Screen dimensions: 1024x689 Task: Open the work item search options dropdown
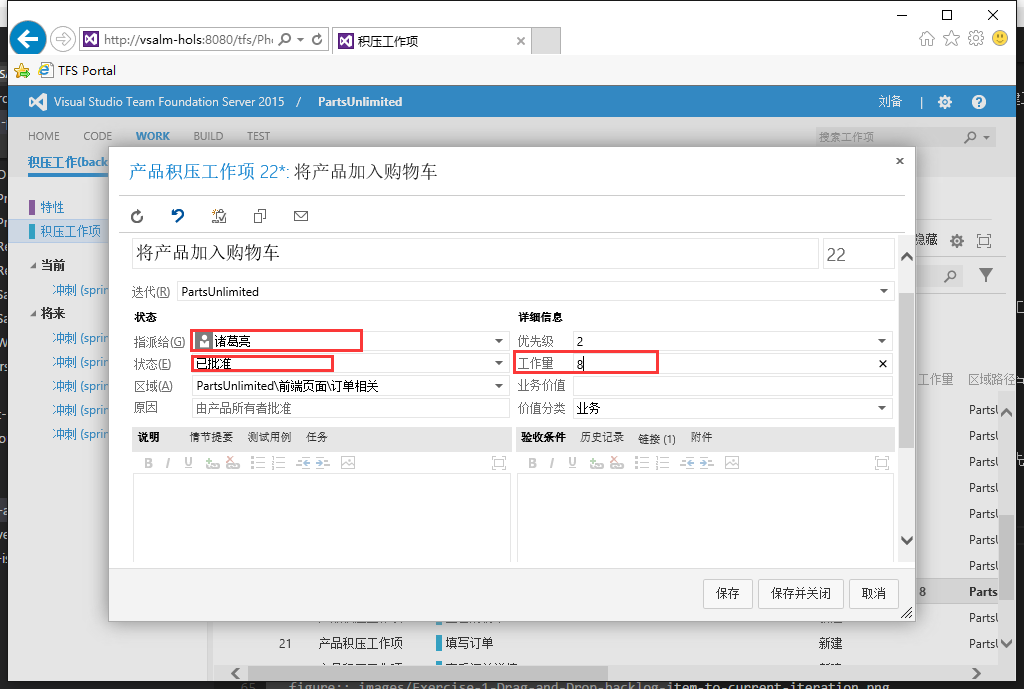[x=986, y=137]
